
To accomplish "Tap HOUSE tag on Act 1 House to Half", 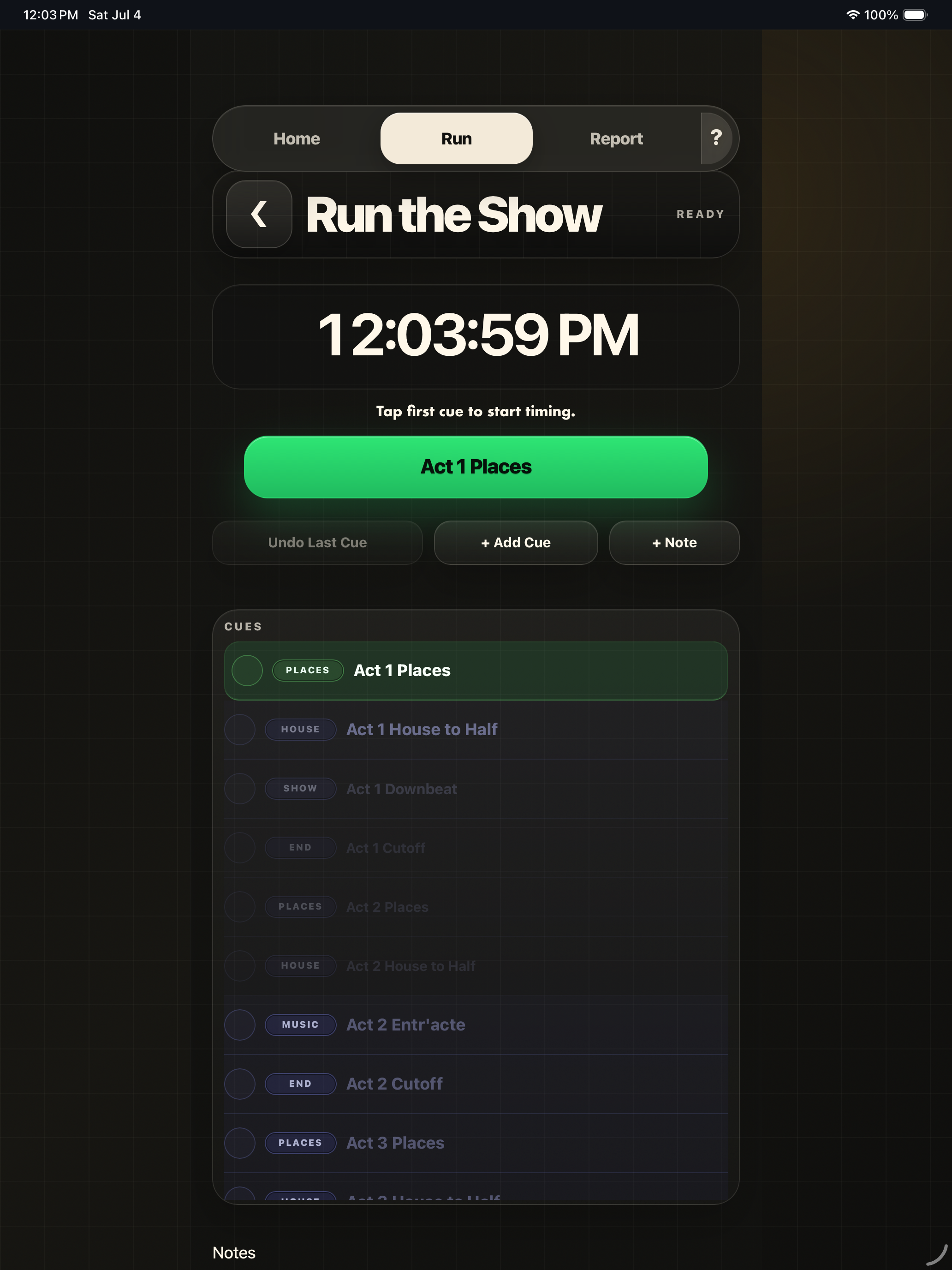I will (x=300, y=730).
